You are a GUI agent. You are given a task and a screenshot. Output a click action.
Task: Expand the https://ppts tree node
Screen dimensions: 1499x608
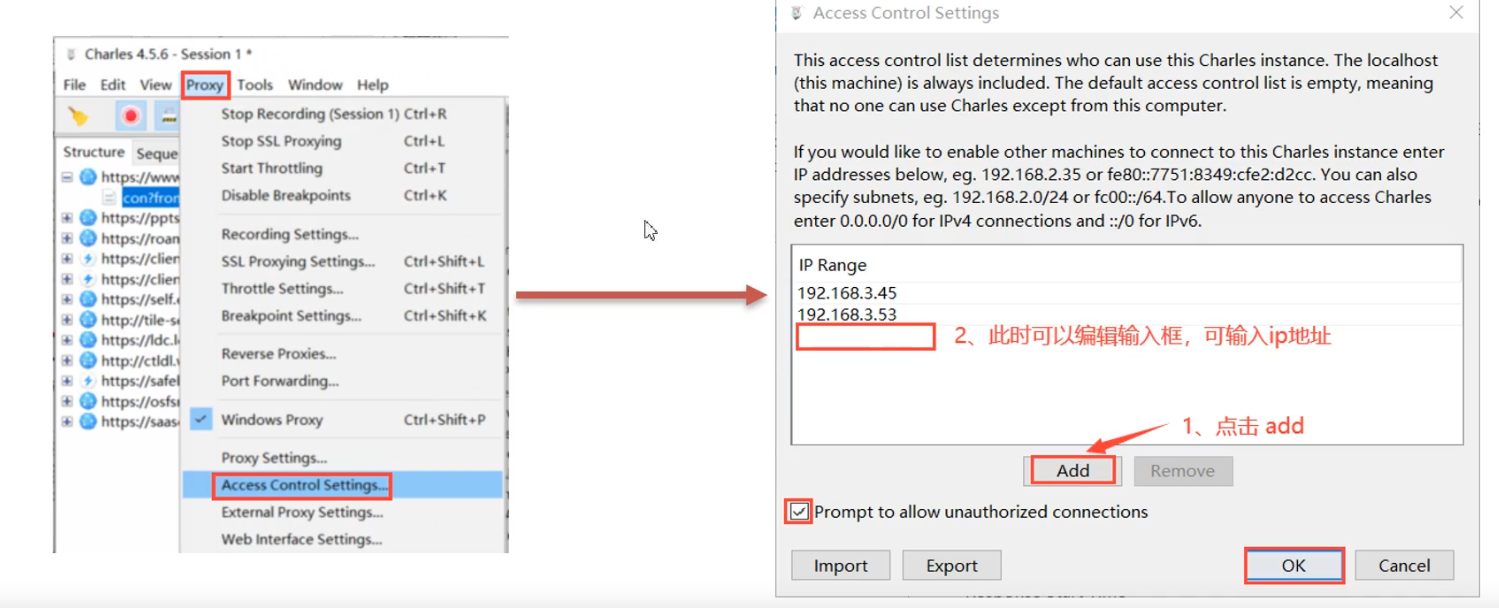pyautogui.click(x=67, y=218)
